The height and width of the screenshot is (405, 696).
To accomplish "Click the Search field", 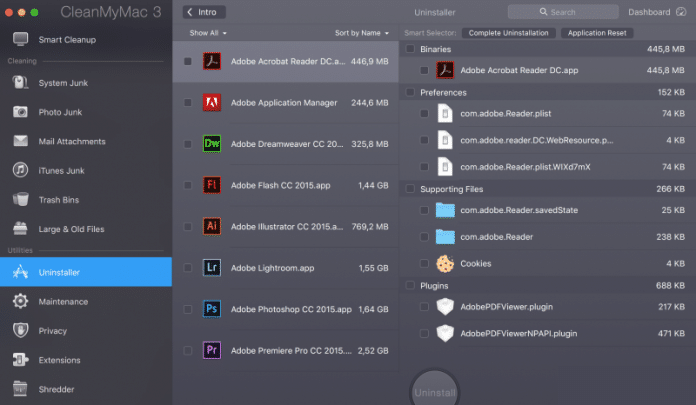I will [563, 12].
